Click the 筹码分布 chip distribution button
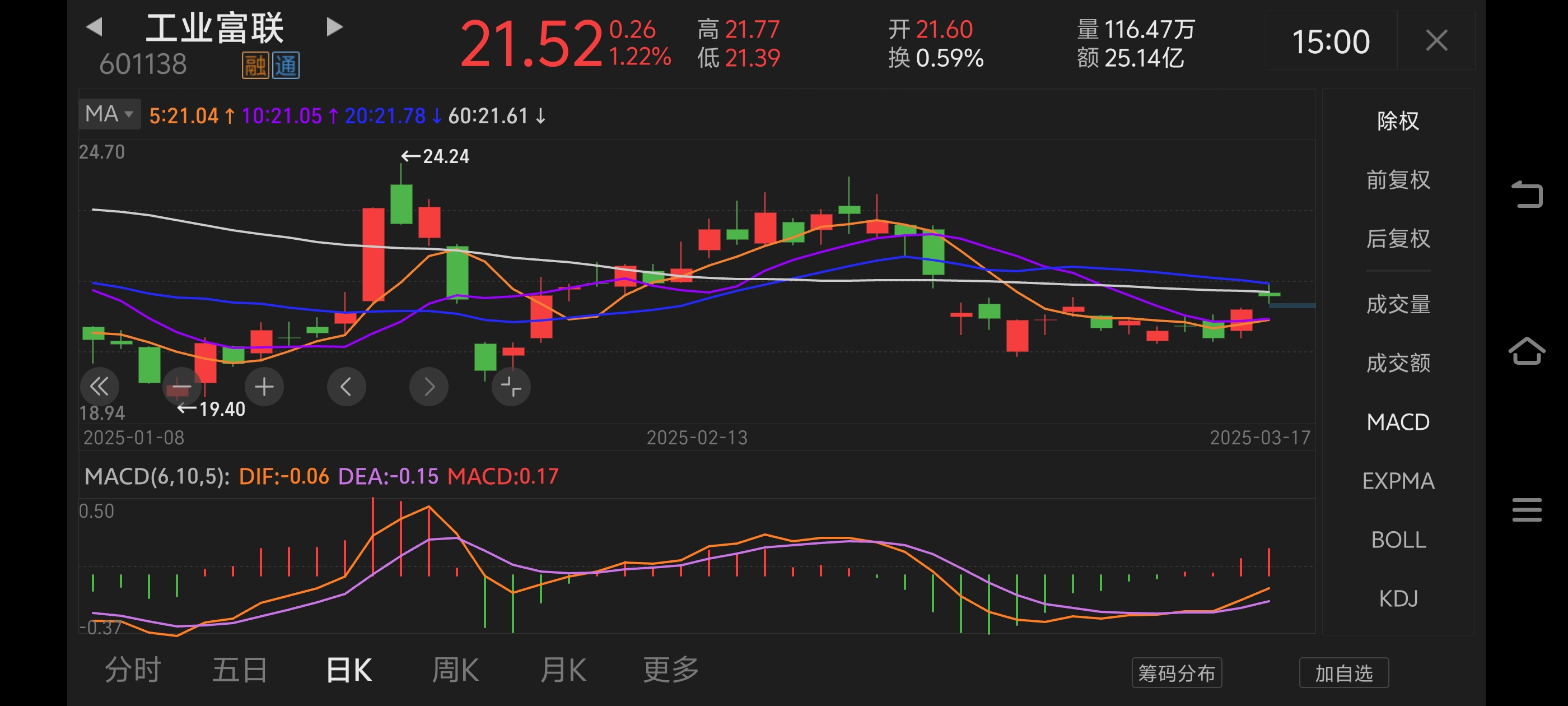The width and height of the screenshot is (1568, 706). coord(1177,672)
